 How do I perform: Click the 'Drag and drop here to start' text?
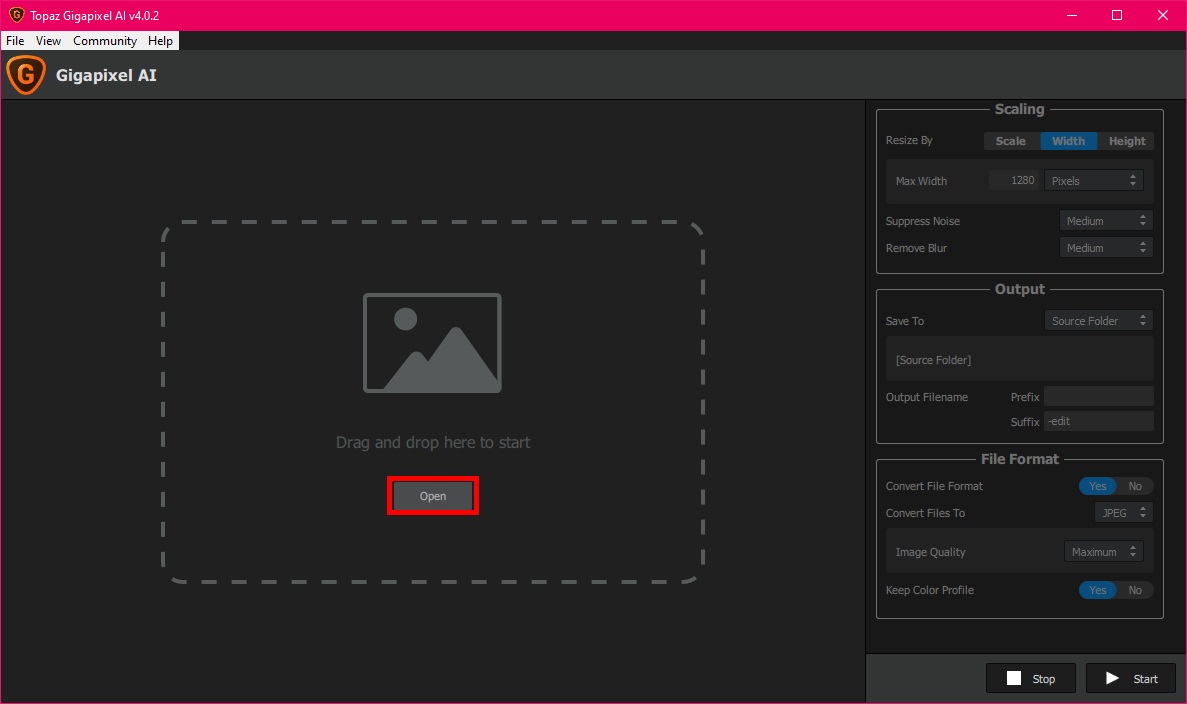(x=433, y=442)
